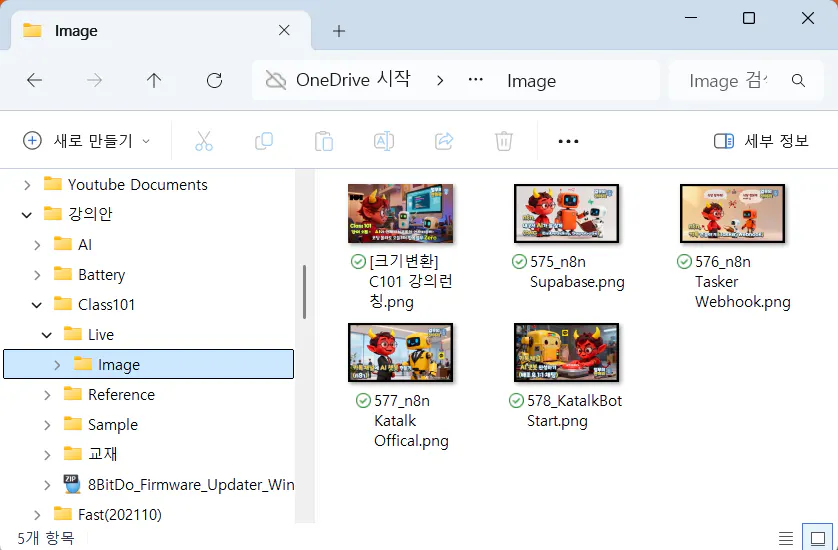Image resolution: width=838 pixels, height=550 pixels.
Task: Click the Share icon in toolbar
Action: click(x=444, y=141)
